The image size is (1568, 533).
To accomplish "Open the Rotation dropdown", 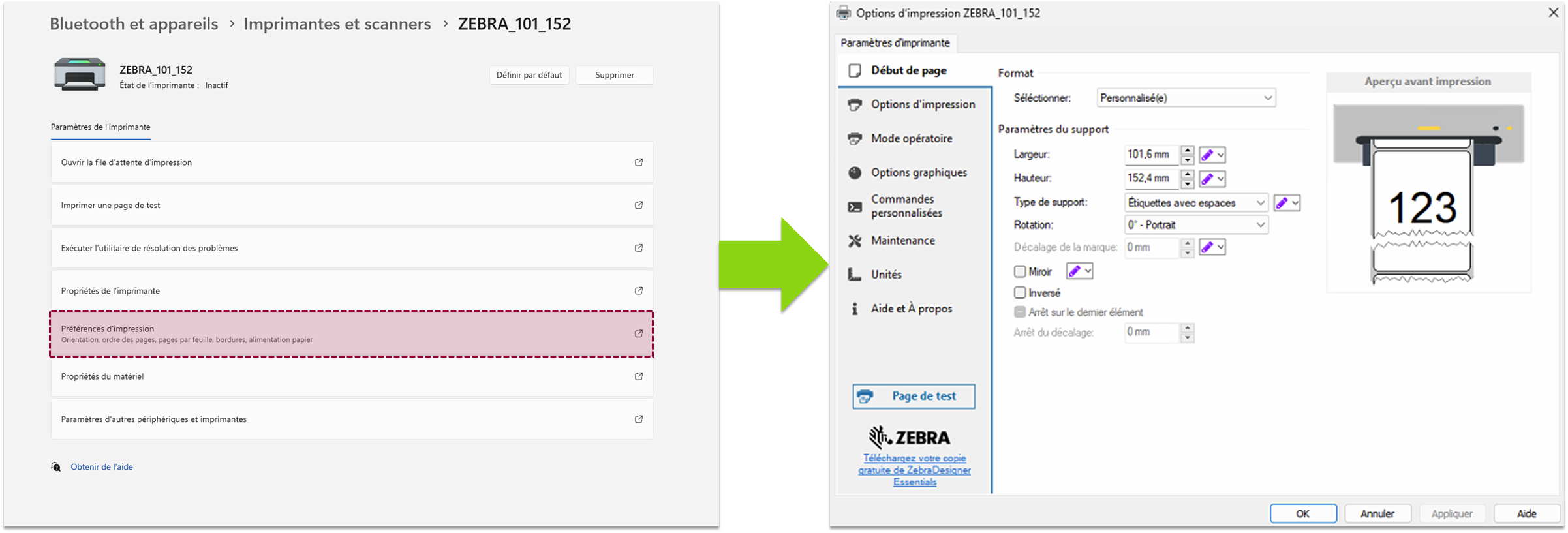I will (x=1195, y=225).
